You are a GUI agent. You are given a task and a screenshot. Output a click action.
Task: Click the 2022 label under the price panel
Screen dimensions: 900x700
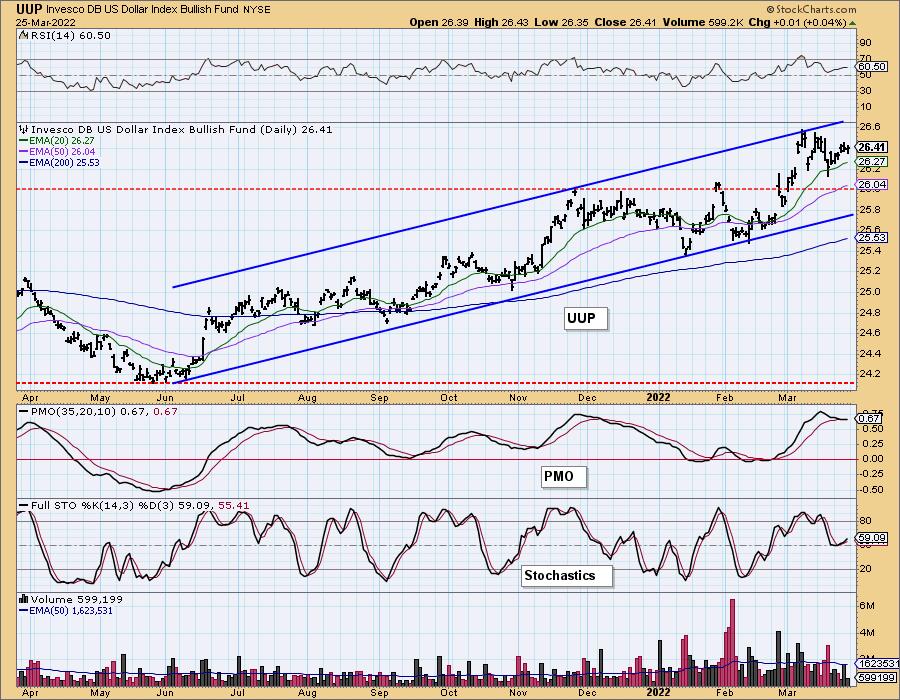coord(658,397)
